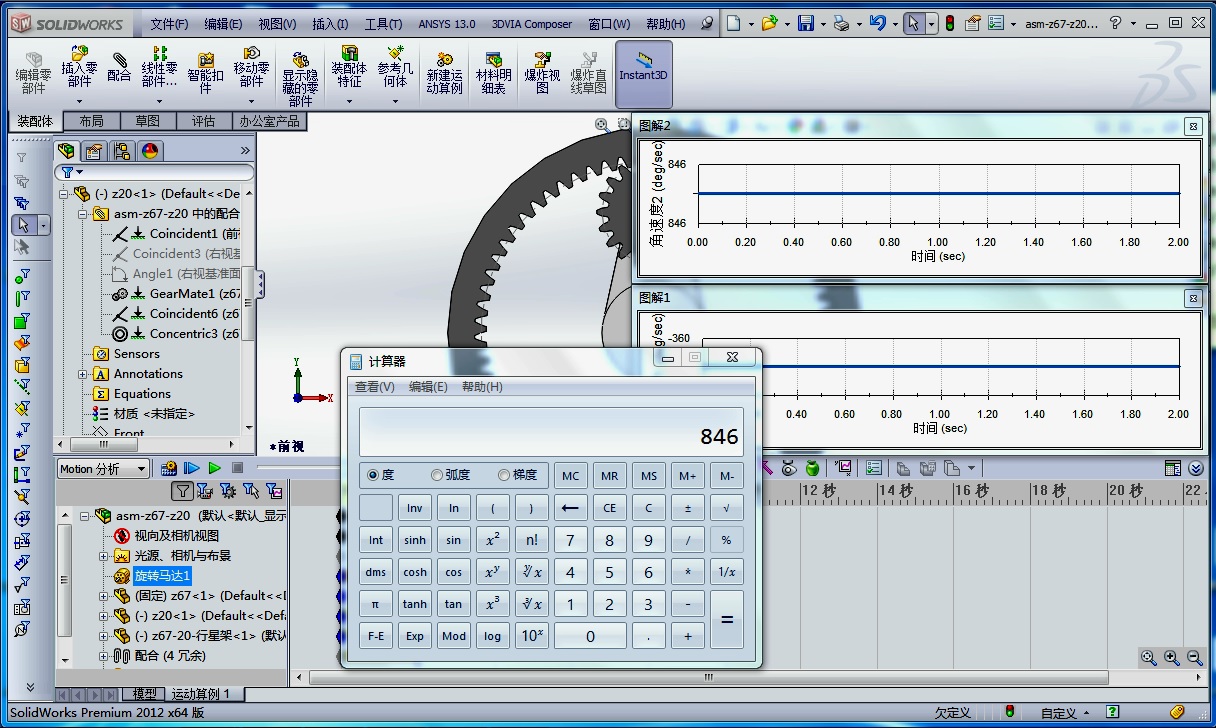Click the calculator digit 7

click(x=571, y=540)
